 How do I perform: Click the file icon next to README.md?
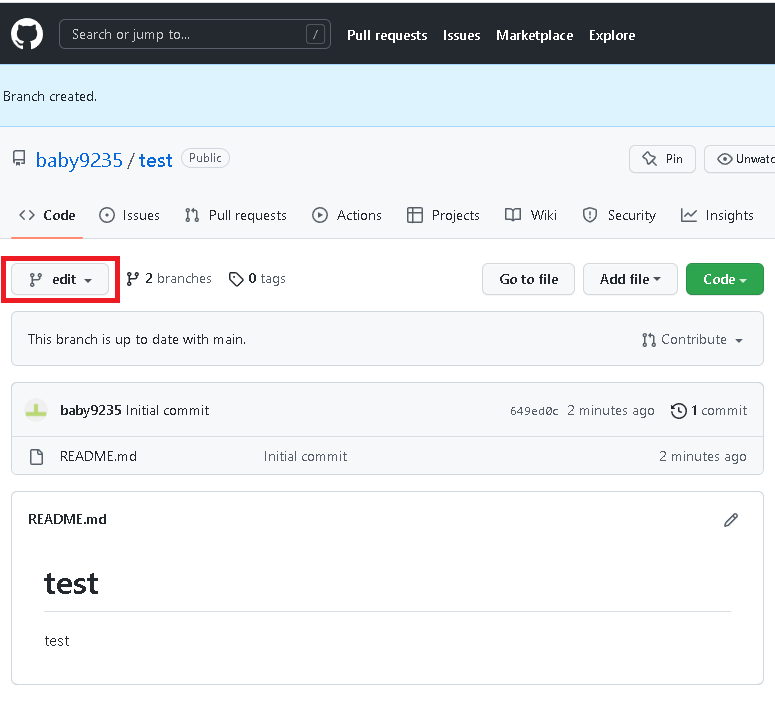pyautogui.click(x=37, y=457)
